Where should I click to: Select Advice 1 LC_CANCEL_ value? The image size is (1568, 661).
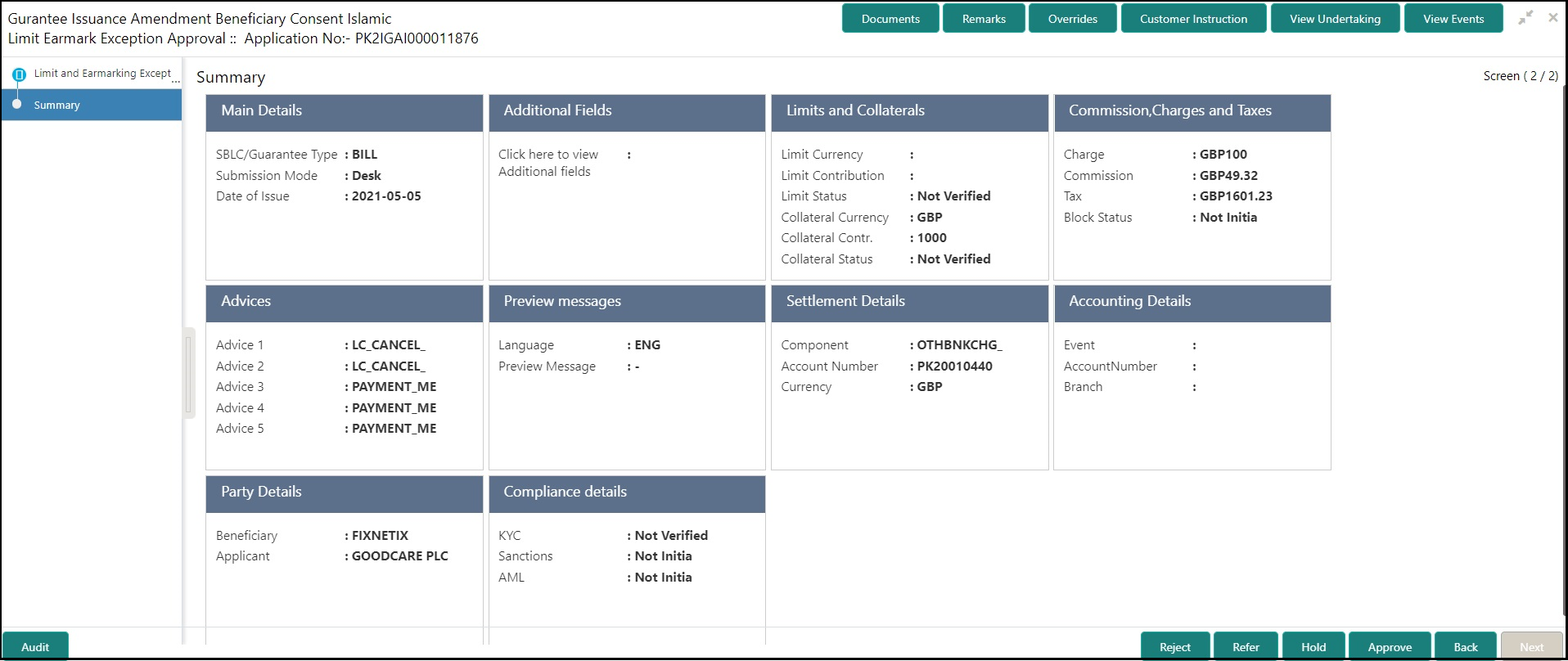coord(389,345)
